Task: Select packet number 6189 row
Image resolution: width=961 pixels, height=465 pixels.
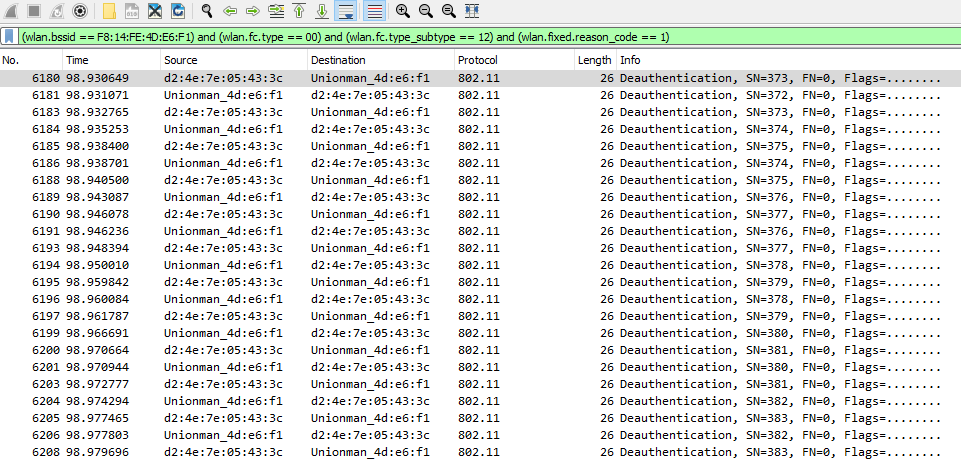Action: 480,197
